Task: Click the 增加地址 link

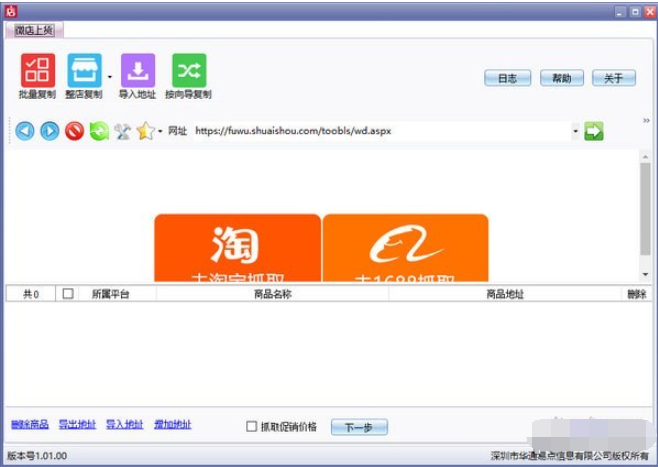Action: (172, 425)
